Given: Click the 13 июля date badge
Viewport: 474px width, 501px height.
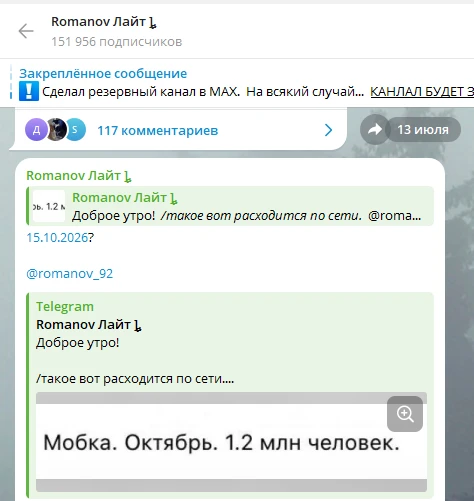Looking at the screenshot, I should click(423, 129).
